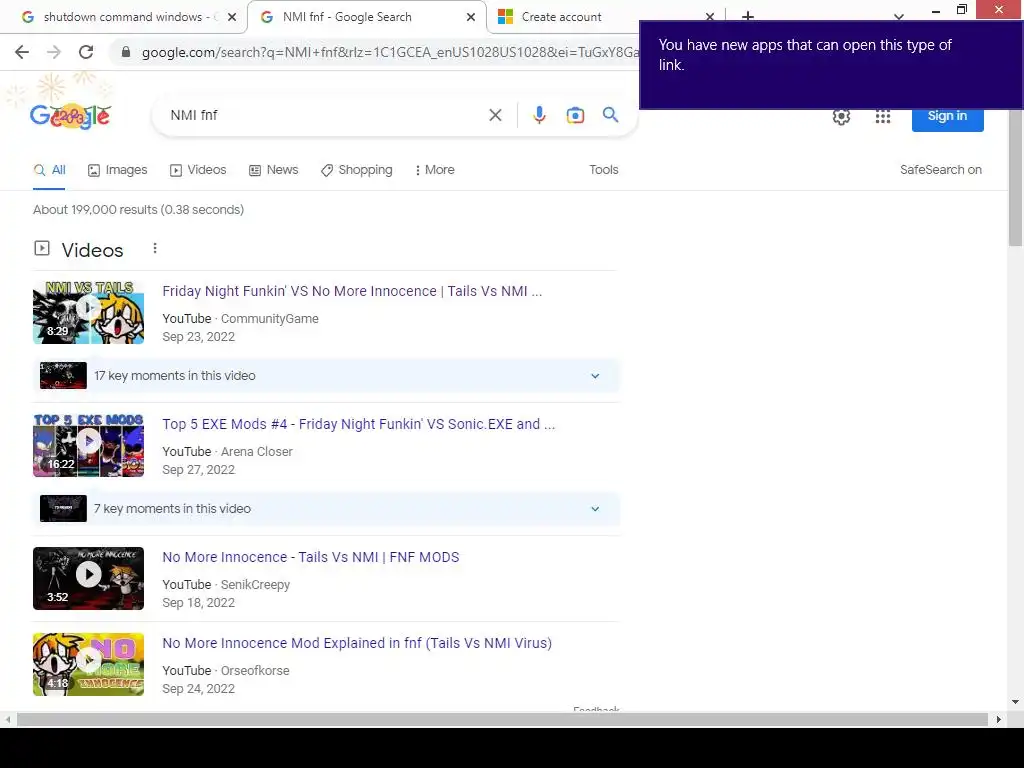
Task: Minimize the Chrome window
Action: (936, 10)
